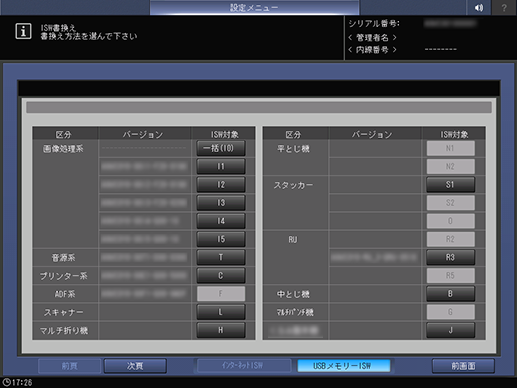Select the L button for スキャナー

221,312
